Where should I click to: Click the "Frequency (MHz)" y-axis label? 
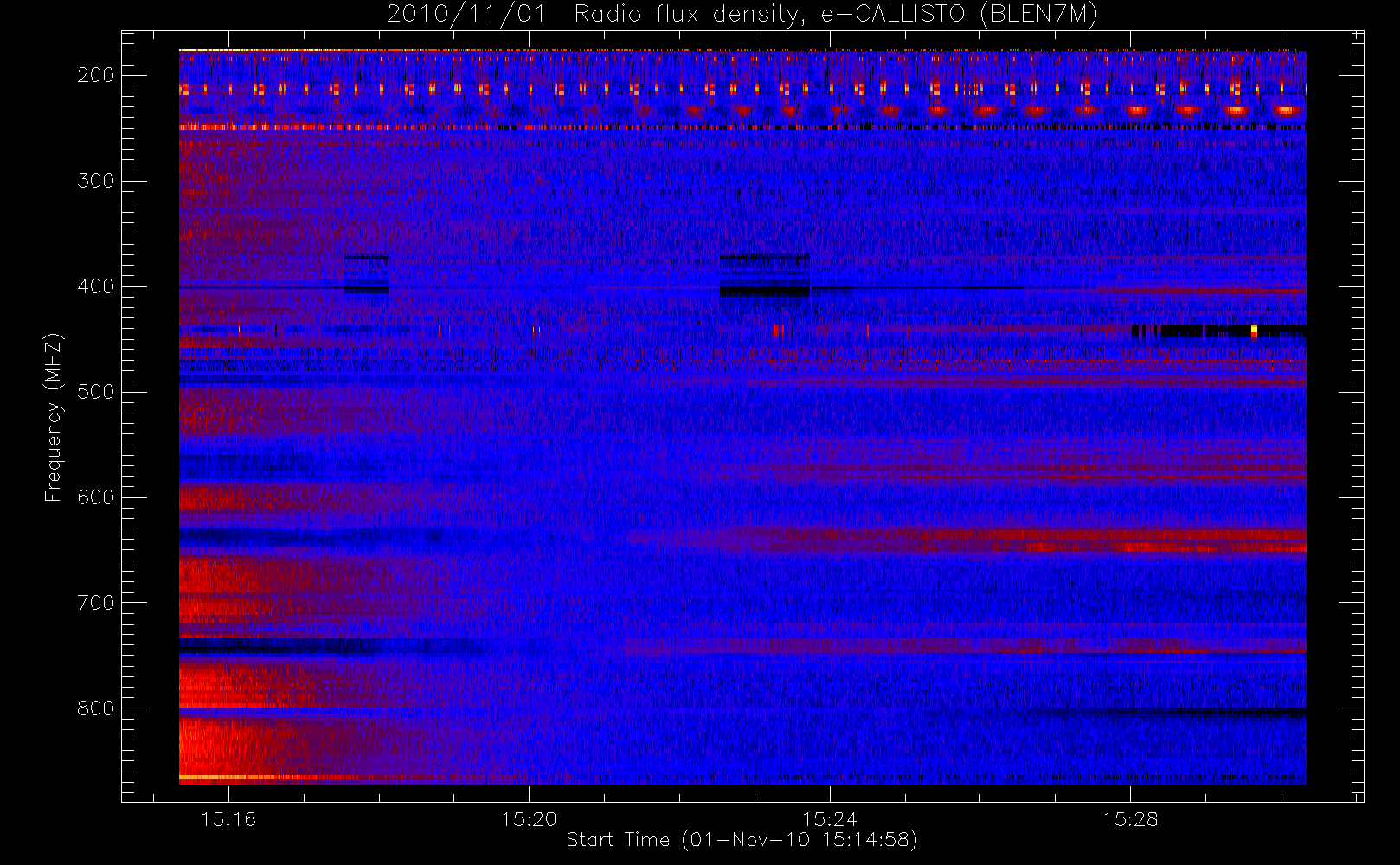[54, 417]
